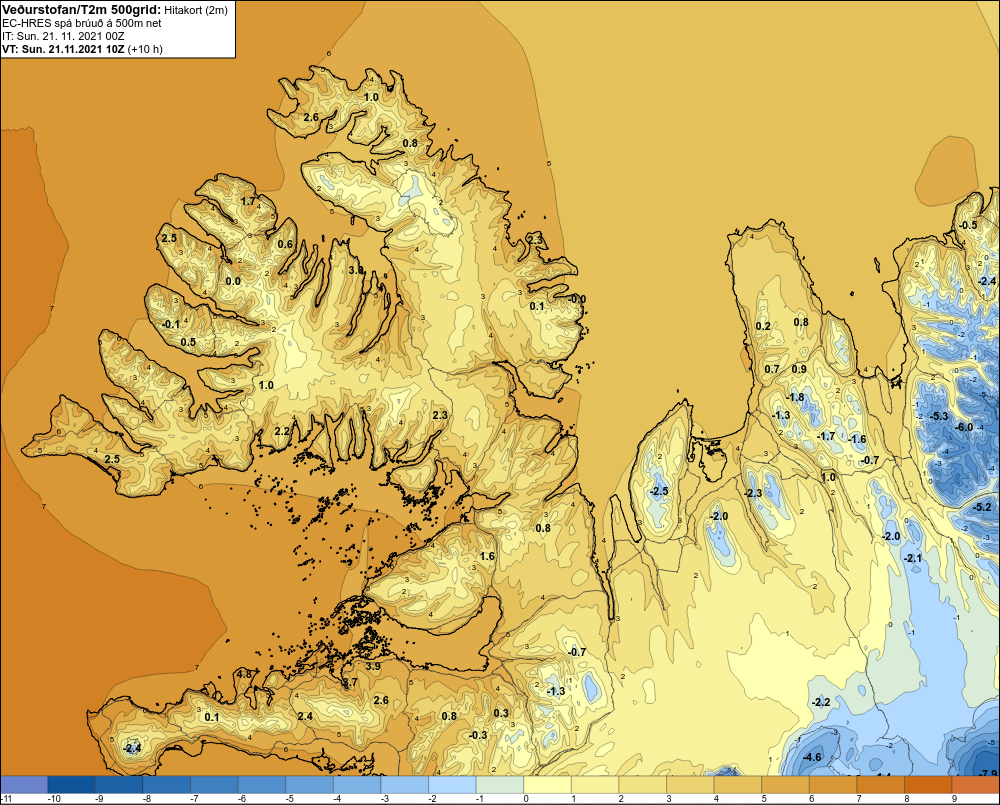This screenshot has height=805, width=1000.
Task: Click the -10 tick label on legend
Action: (54, 799)
